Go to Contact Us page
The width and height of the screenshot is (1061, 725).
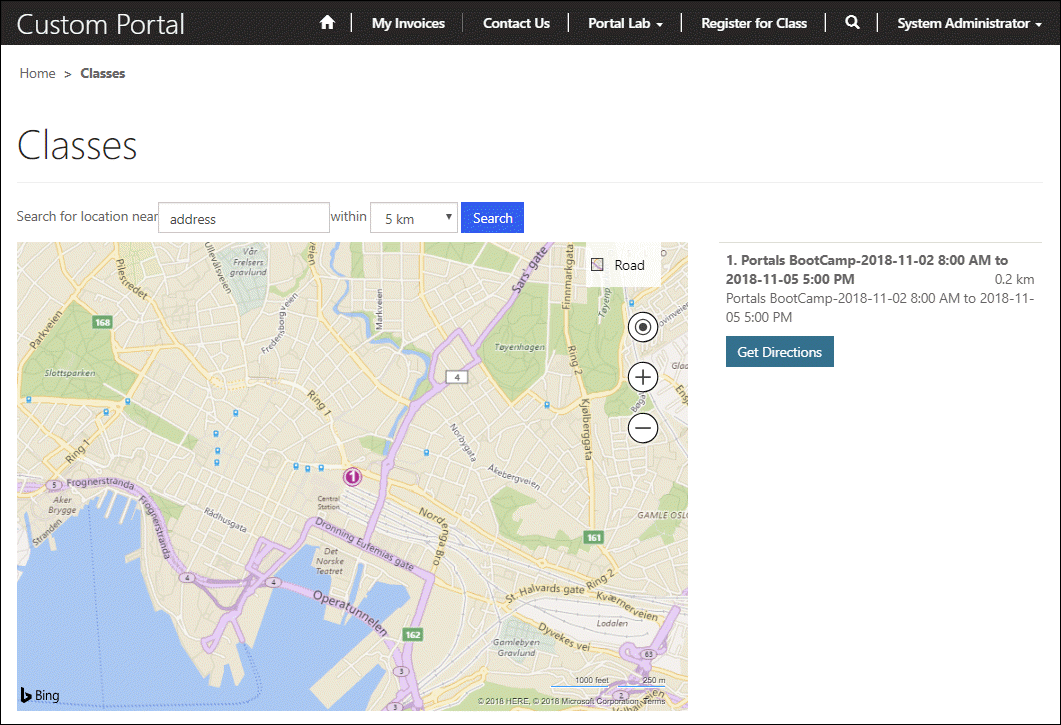[x=516, y=23]
